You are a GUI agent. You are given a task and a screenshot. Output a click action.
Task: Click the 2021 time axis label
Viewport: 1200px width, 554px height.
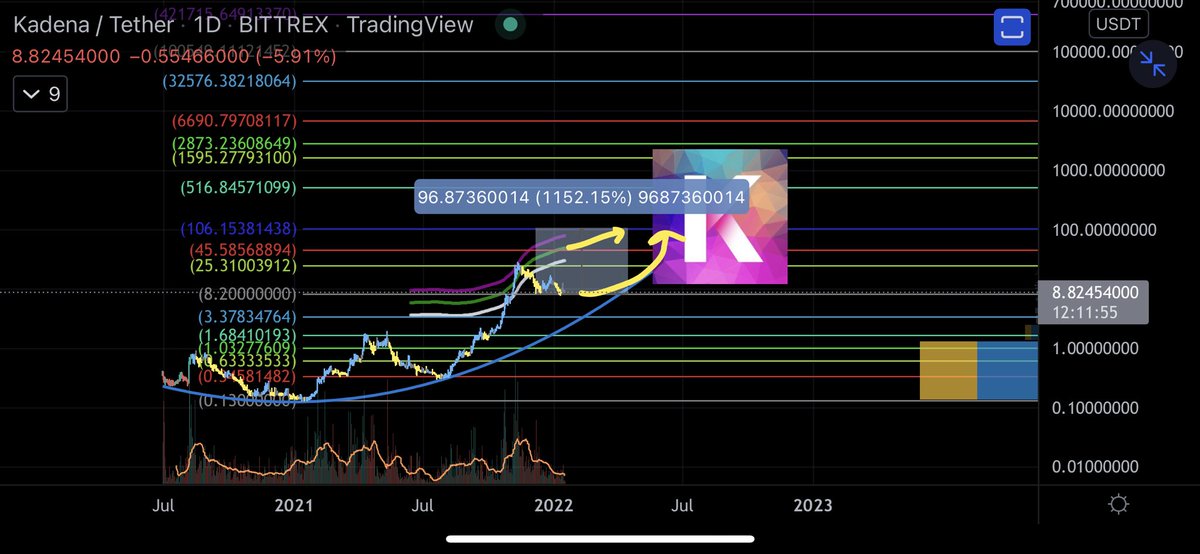(x=296, y=504)
